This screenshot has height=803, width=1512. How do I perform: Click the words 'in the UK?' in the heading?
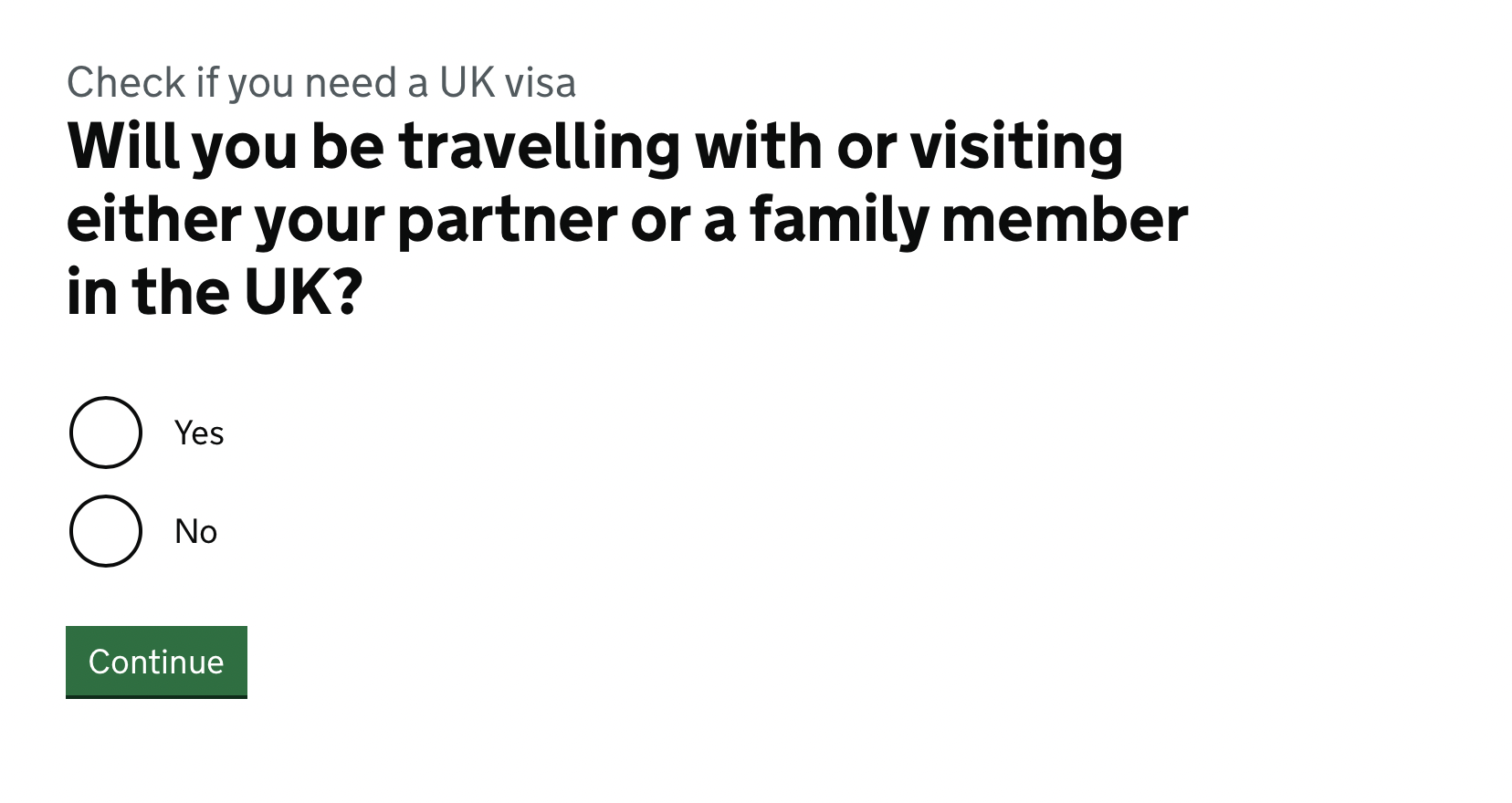tap(215, 292)
